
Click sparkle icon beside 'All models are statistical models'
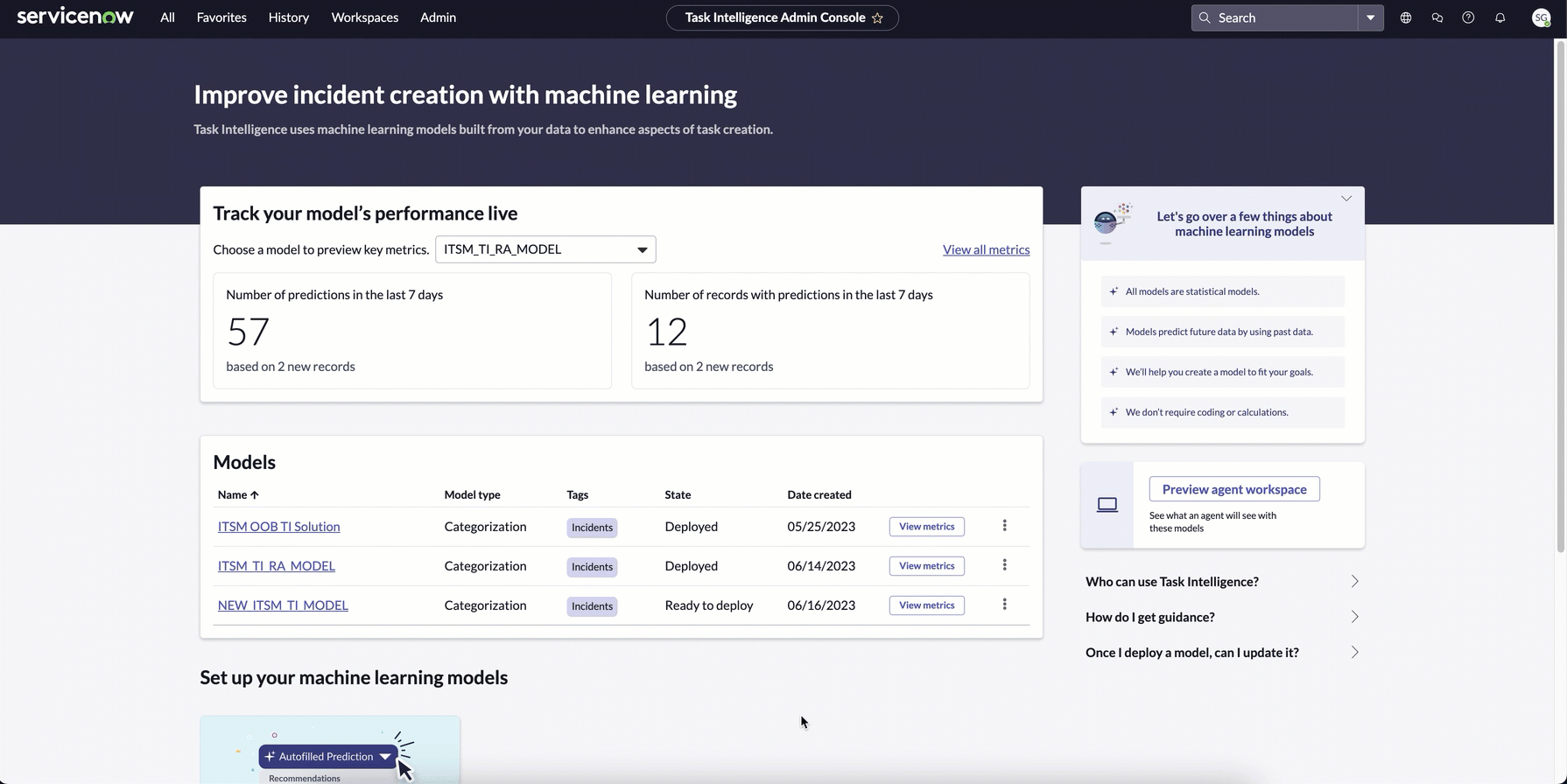1114,291
